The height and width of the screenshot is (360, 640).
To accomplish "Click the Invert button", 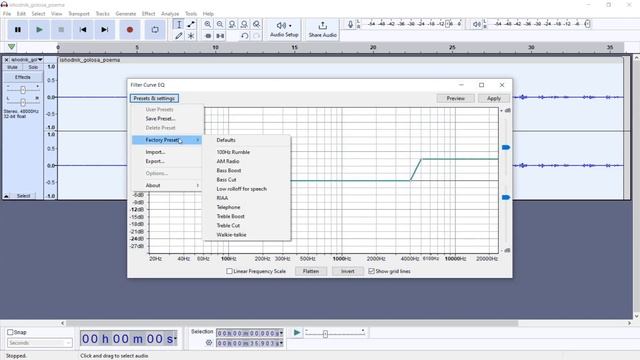I will (348, 271).
